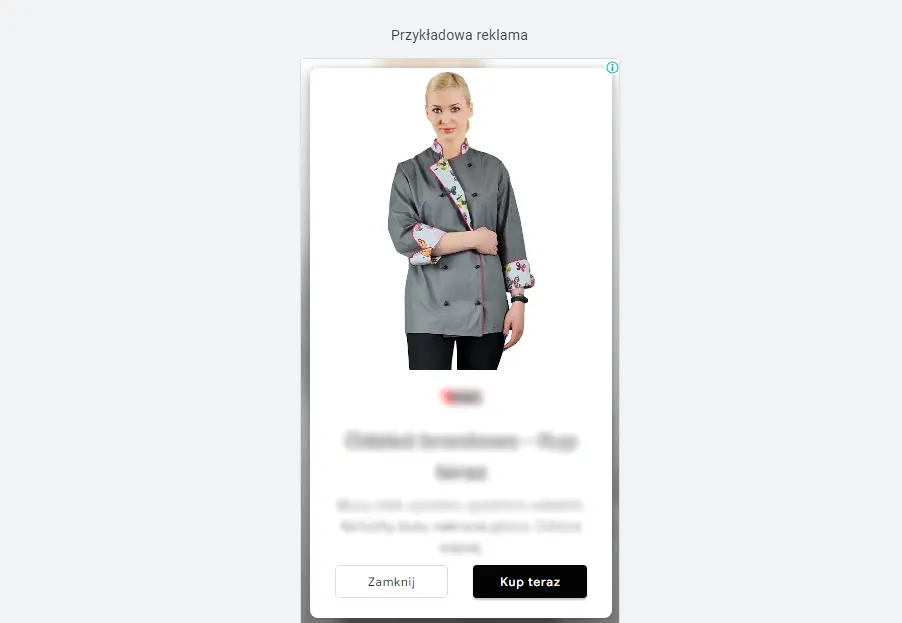The image size is (902, 623).
Task: Click the second line of the blurred headline
Action: click(461, 472)
